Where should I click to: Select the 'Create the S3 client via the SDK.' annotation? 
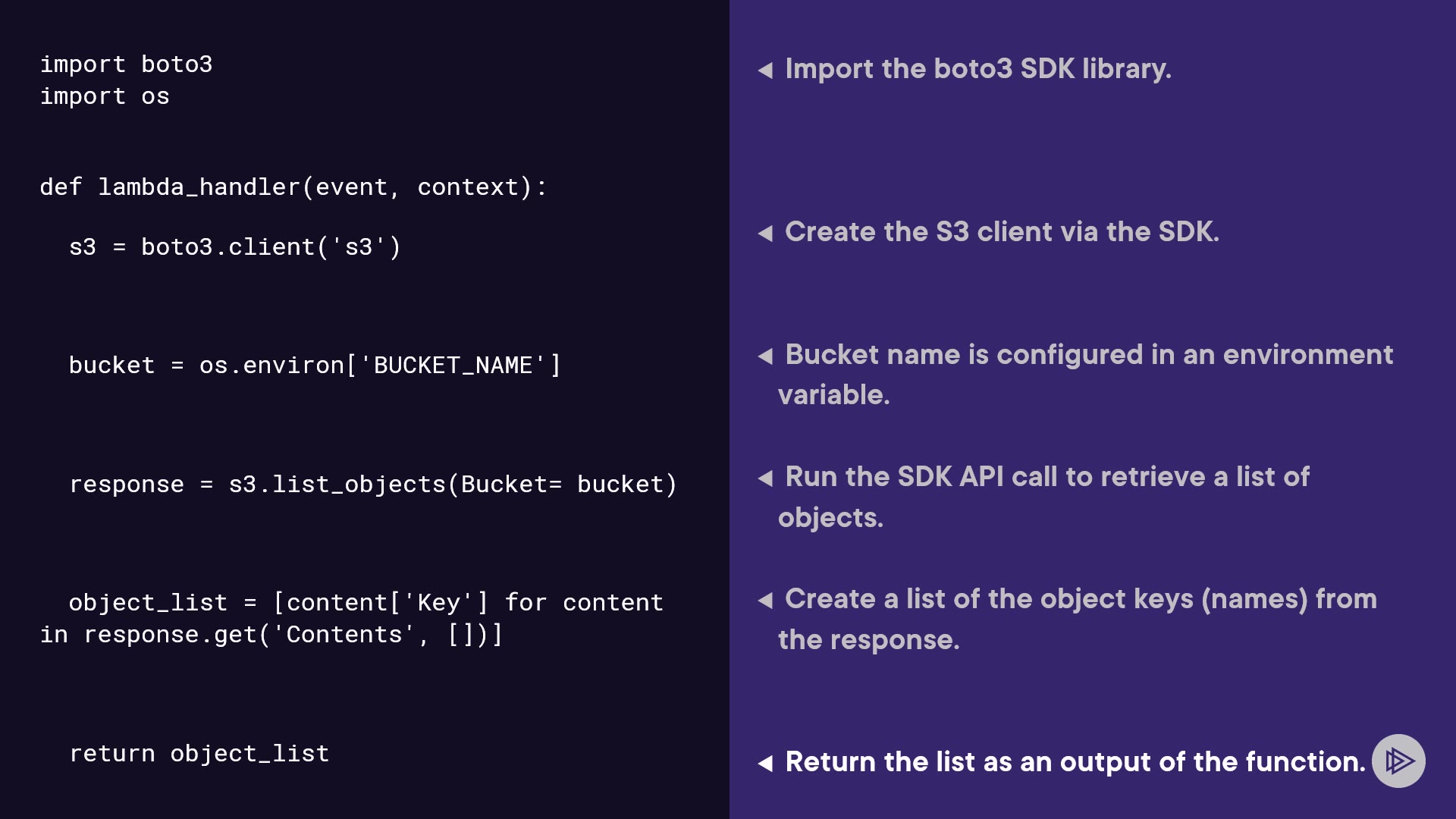[x=1002, y=232]
